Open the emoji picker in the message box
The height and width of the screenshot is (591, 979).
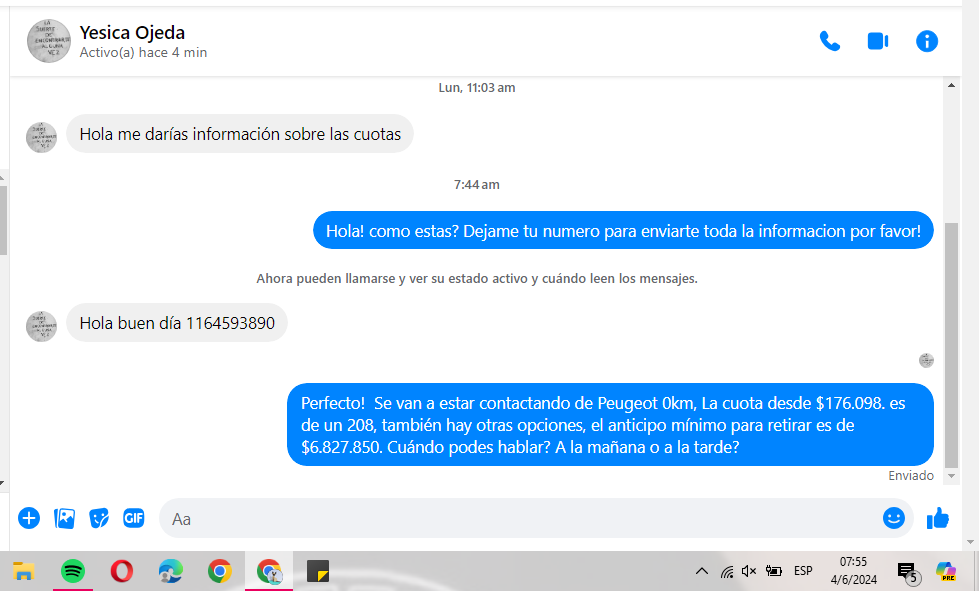click(893, 518)
